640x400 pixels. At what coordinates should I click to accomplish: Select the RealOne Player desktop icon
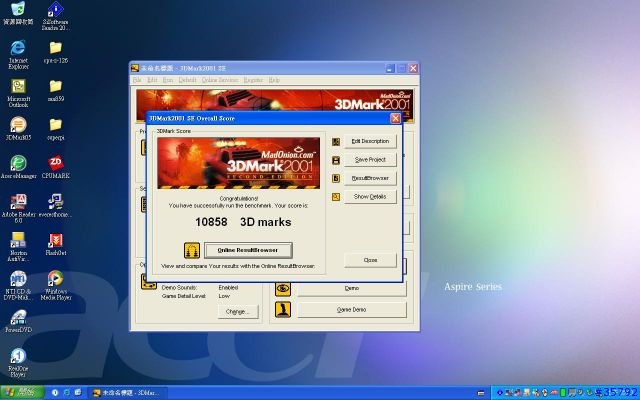(18, 362)
